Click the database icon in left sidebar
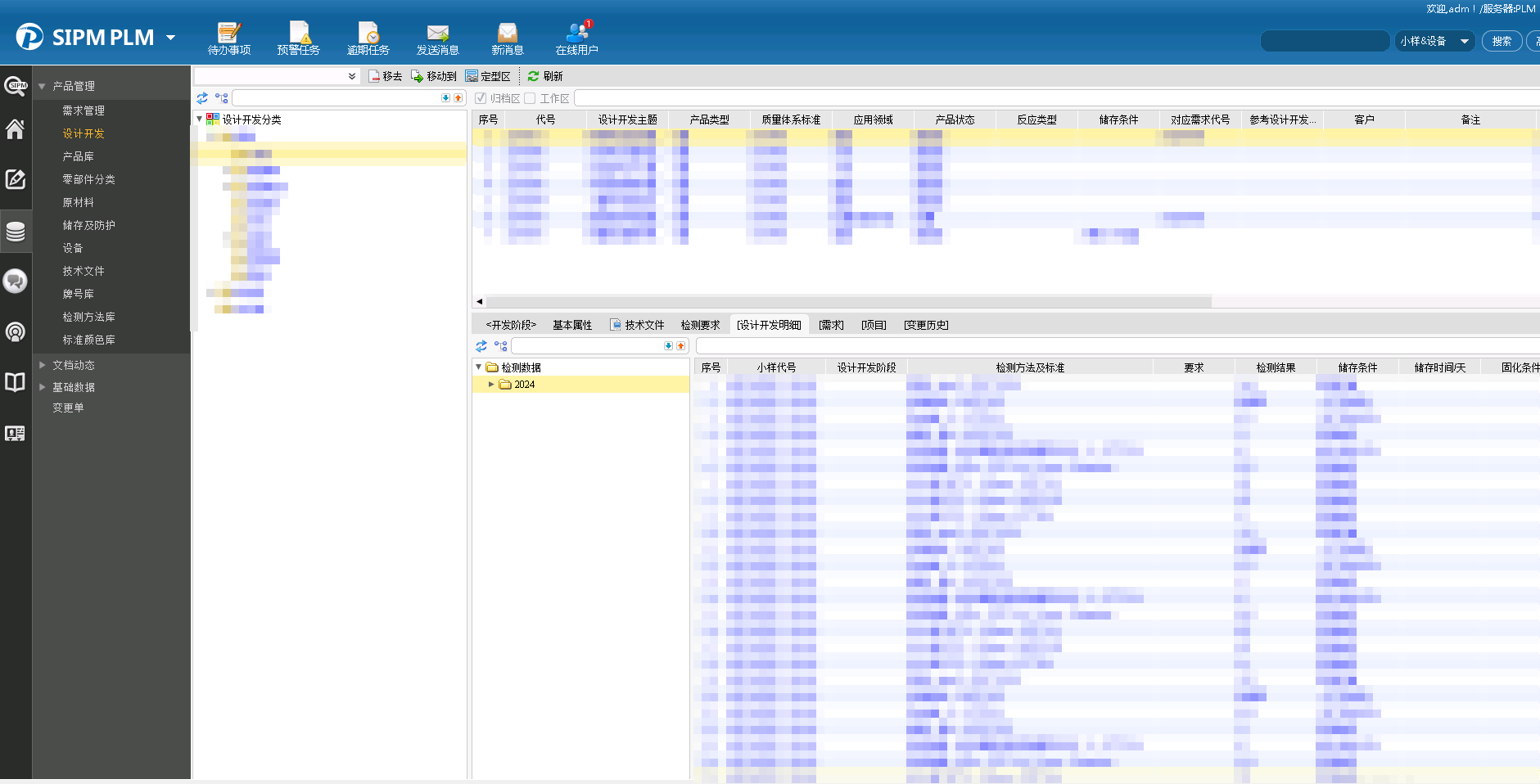This screenshot has width=1540, height=784. pos(16,232)
